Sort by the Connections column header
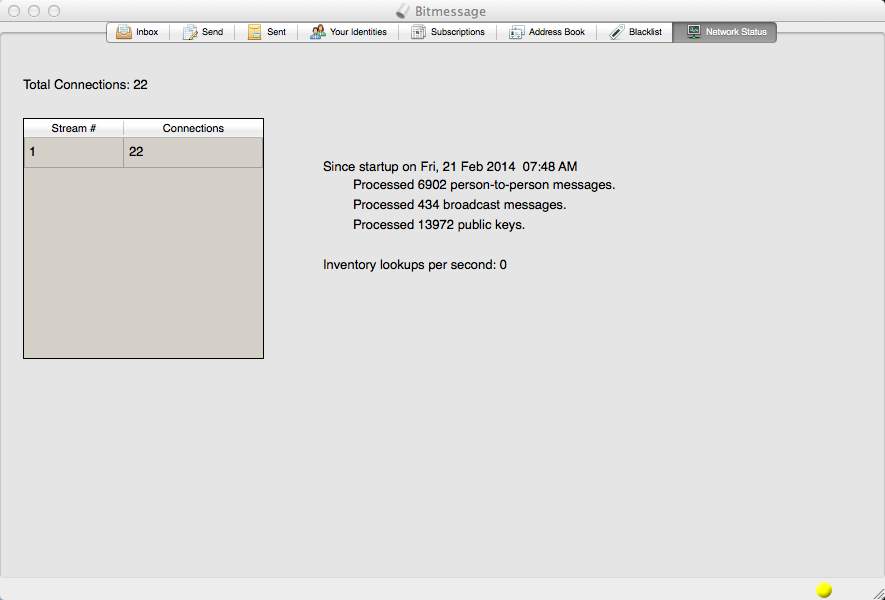This screenshot has width=885, height=600. 193,128
